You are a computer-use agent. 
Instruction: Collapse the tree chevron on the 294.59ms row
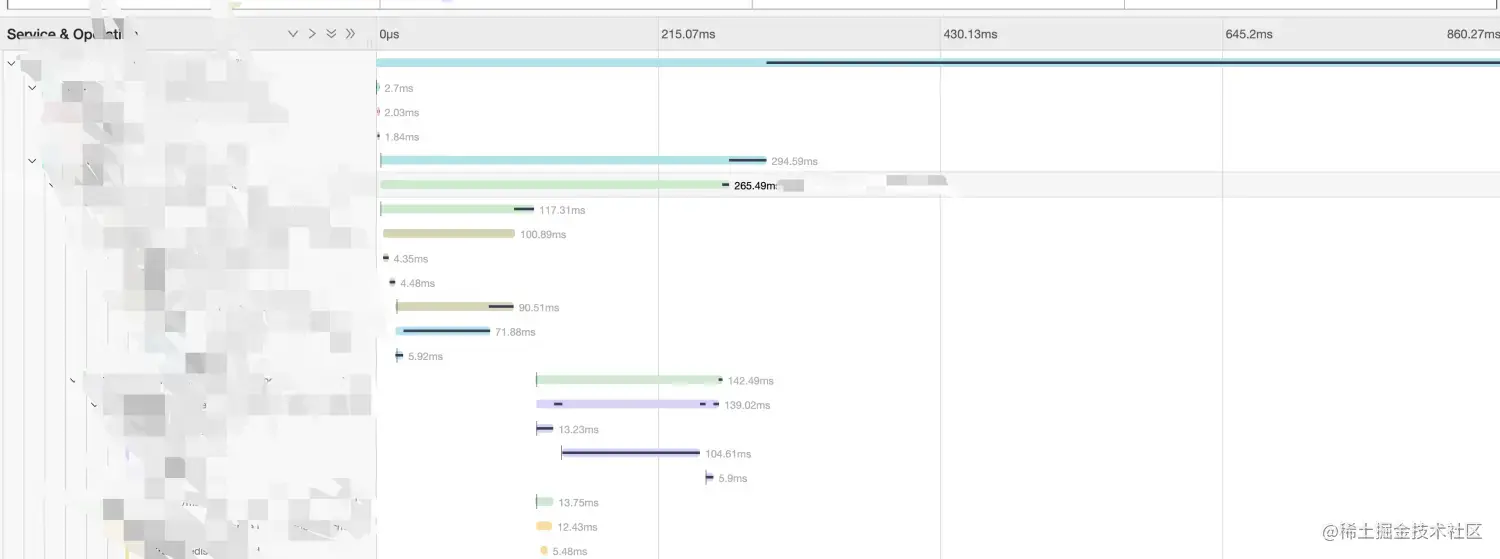pyautogui.click(x=32, y=161)
